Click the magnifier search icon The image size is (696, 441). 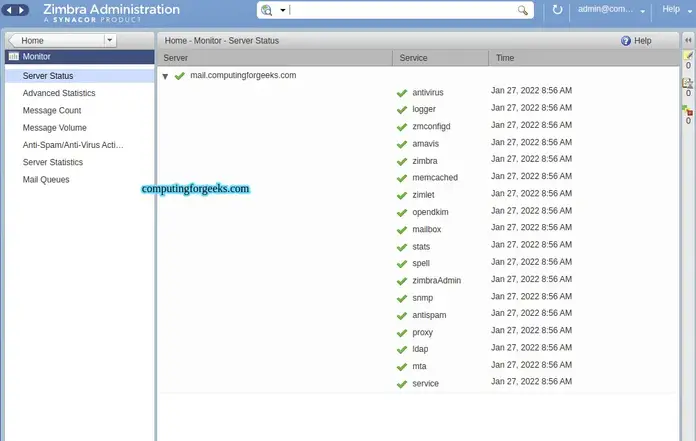tap(522, 10)
